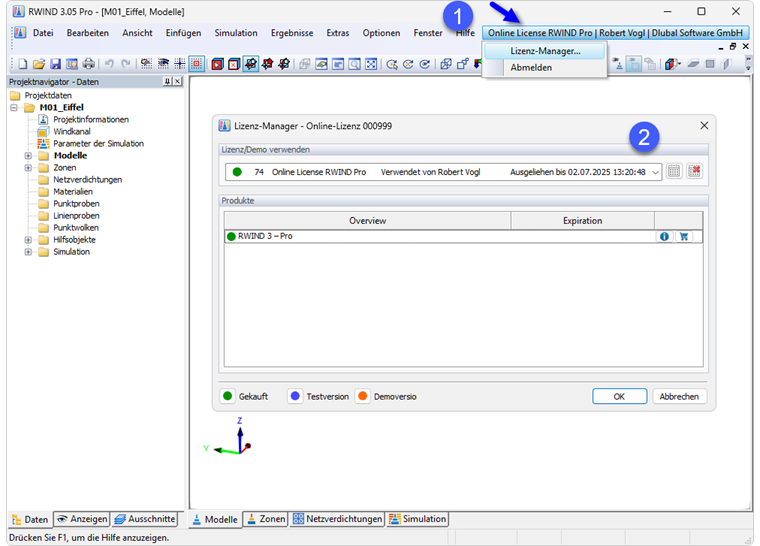Close the Projektnavigator panel with its X
The width and height of the screenshot is (760, 546).
[x=177, y=81]
